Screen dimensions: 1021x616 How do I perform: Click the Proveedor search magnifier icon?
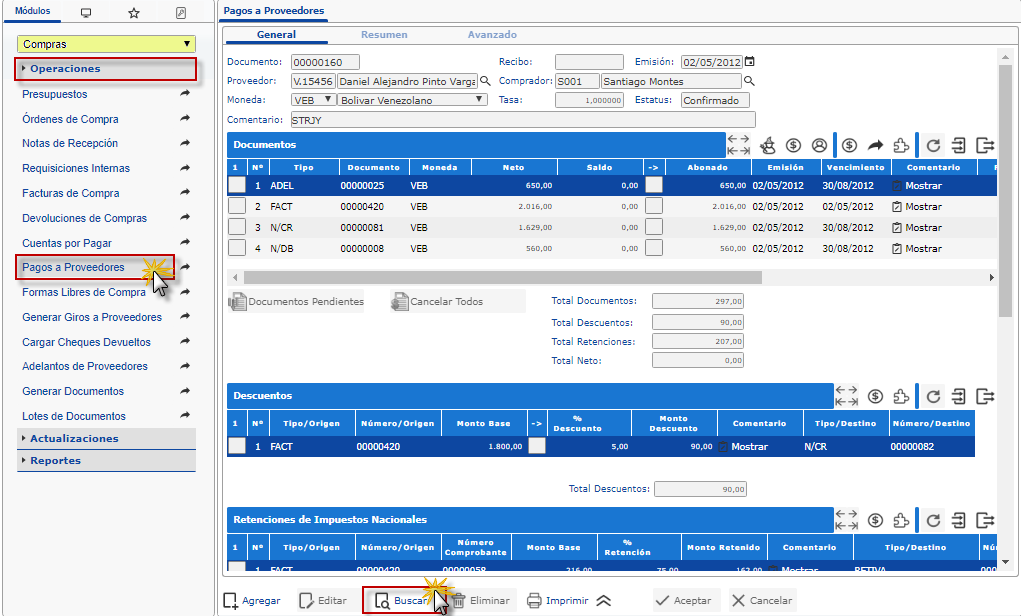(485, 81)
